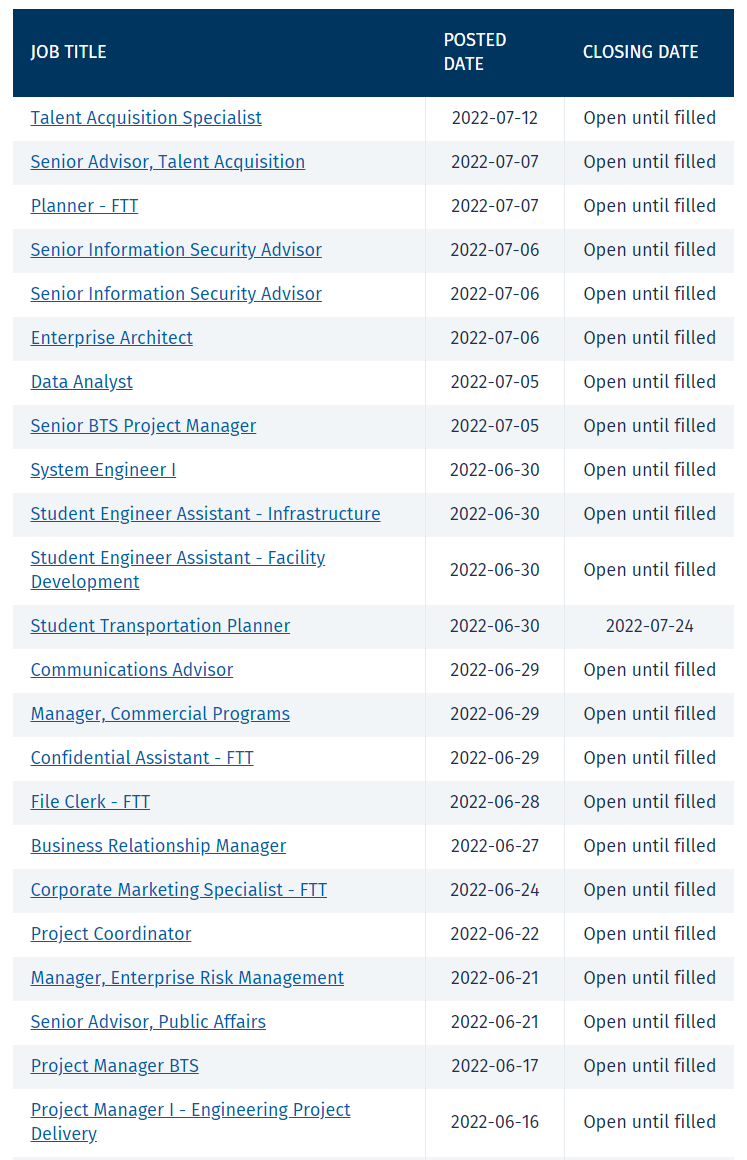Open the Confidential Assistant - FTT posting
This screenshot has width=747, height=1160.
(141, 758)
